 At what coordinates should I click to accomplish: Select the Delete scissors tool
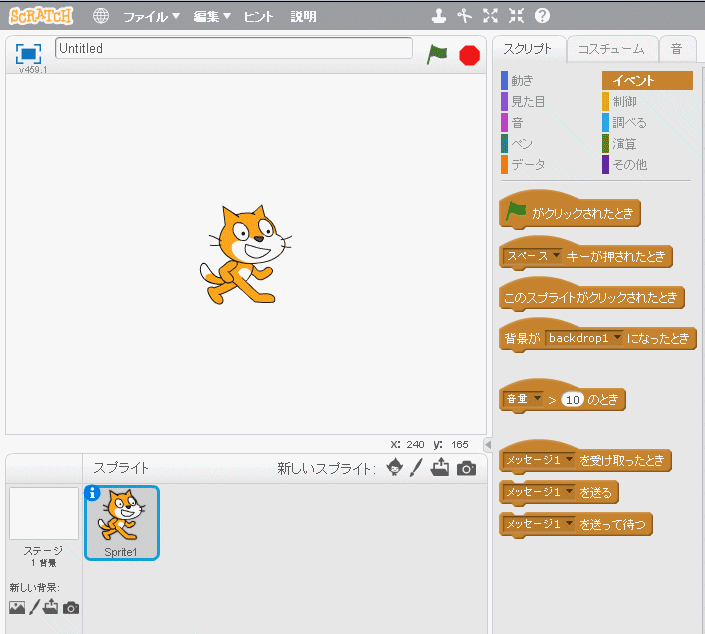pyautogui.click(x=464, y=16)
